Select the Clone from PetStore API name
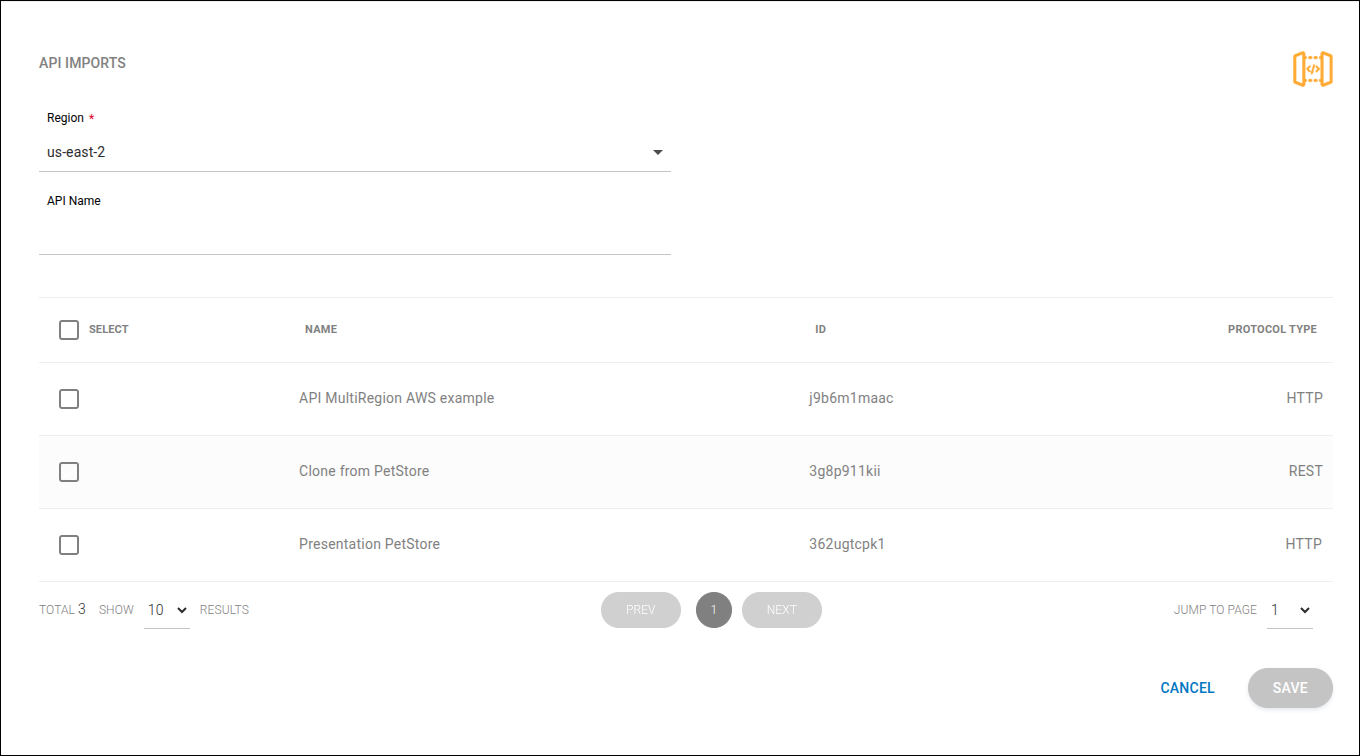The image size is (1360, 756). click(x=364, y=471)
